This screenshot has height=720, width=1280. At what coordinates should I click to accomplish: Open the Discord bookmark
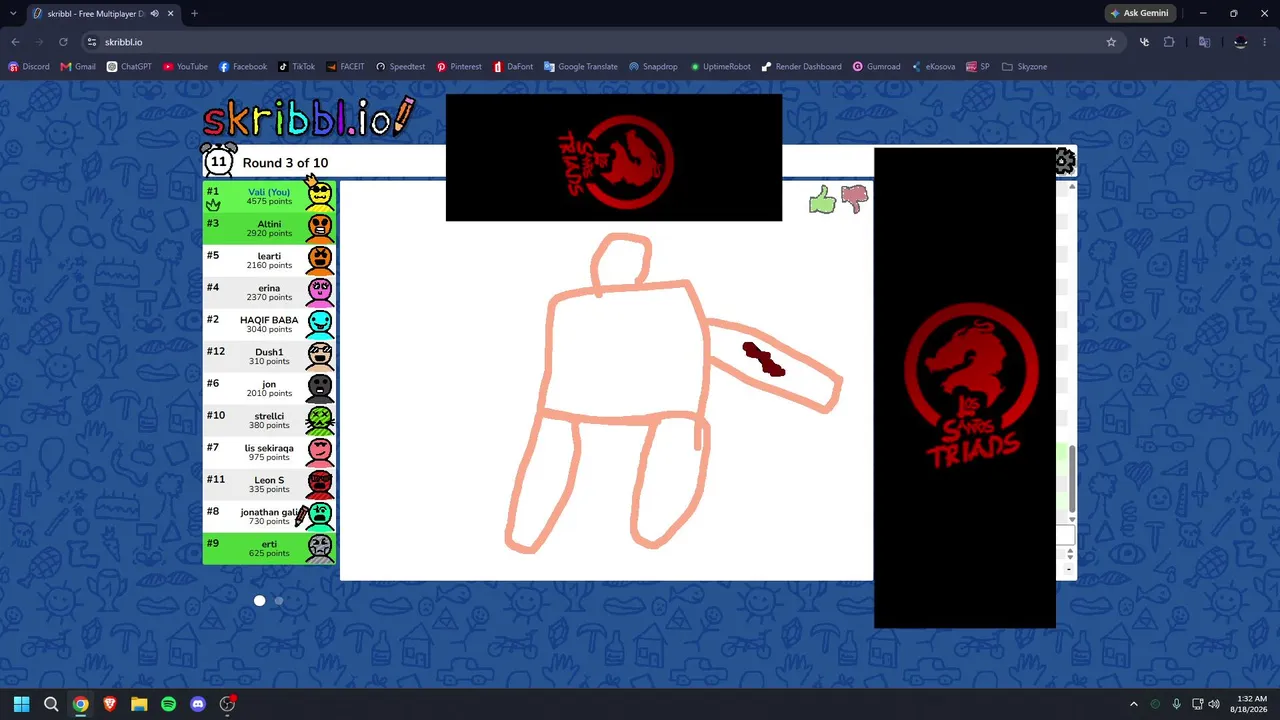click(29, 67)
